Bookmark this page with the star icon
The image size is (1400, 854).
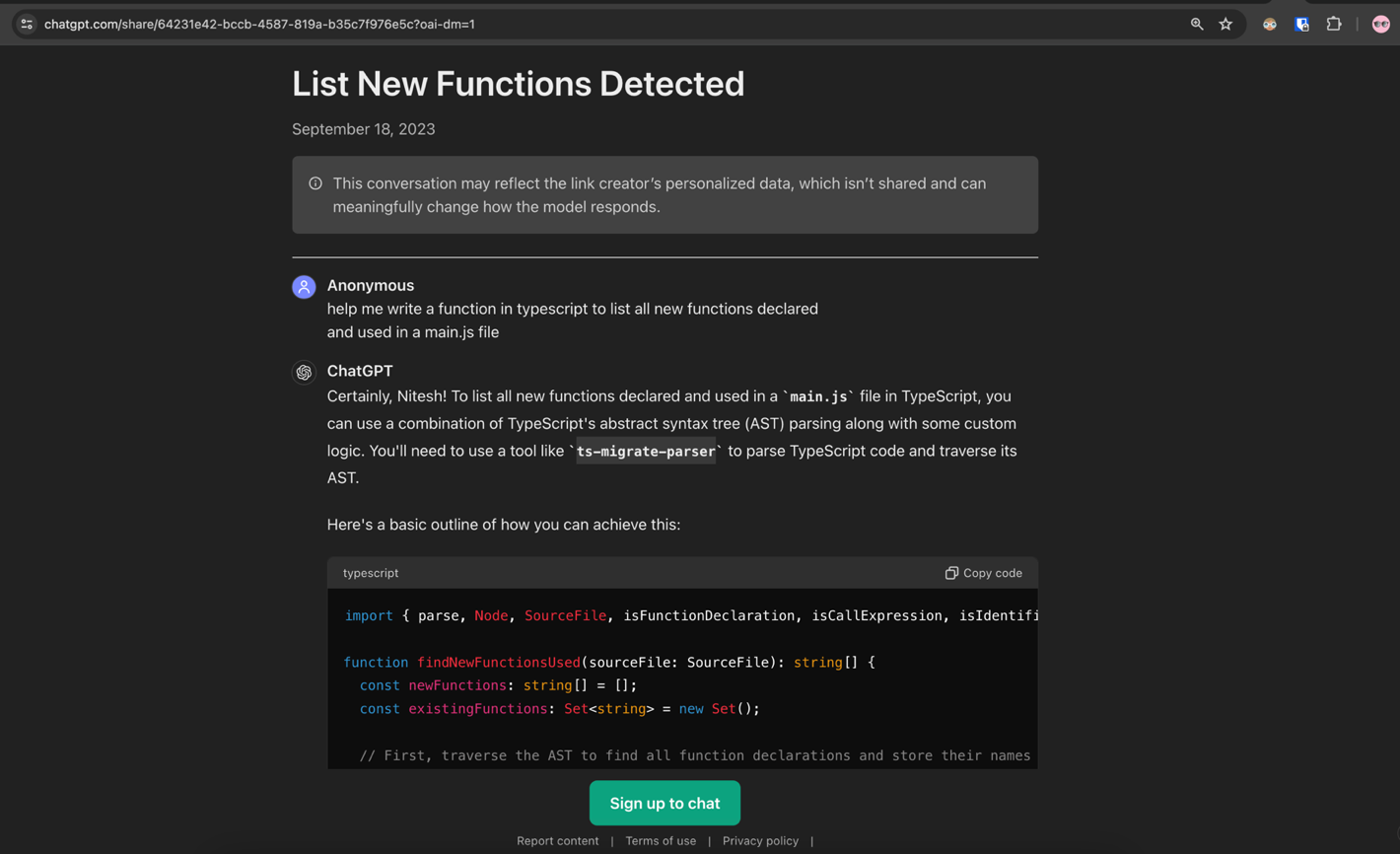click(1225, 25)
